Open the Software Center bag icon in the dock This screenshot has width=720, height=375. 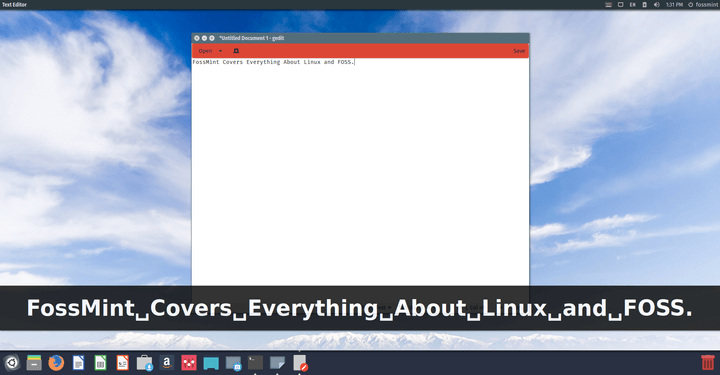(x=145, y=363)
